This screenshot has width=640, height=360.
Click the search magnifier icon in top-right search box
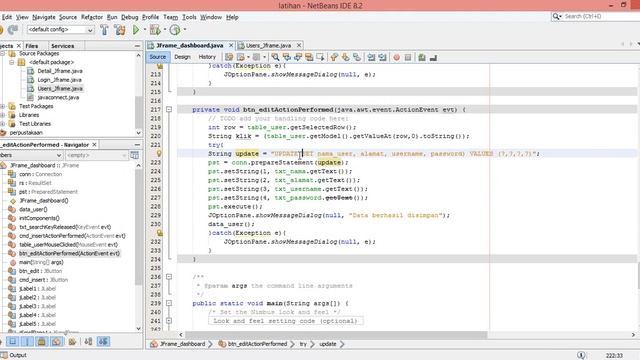(x=556, y=16)
